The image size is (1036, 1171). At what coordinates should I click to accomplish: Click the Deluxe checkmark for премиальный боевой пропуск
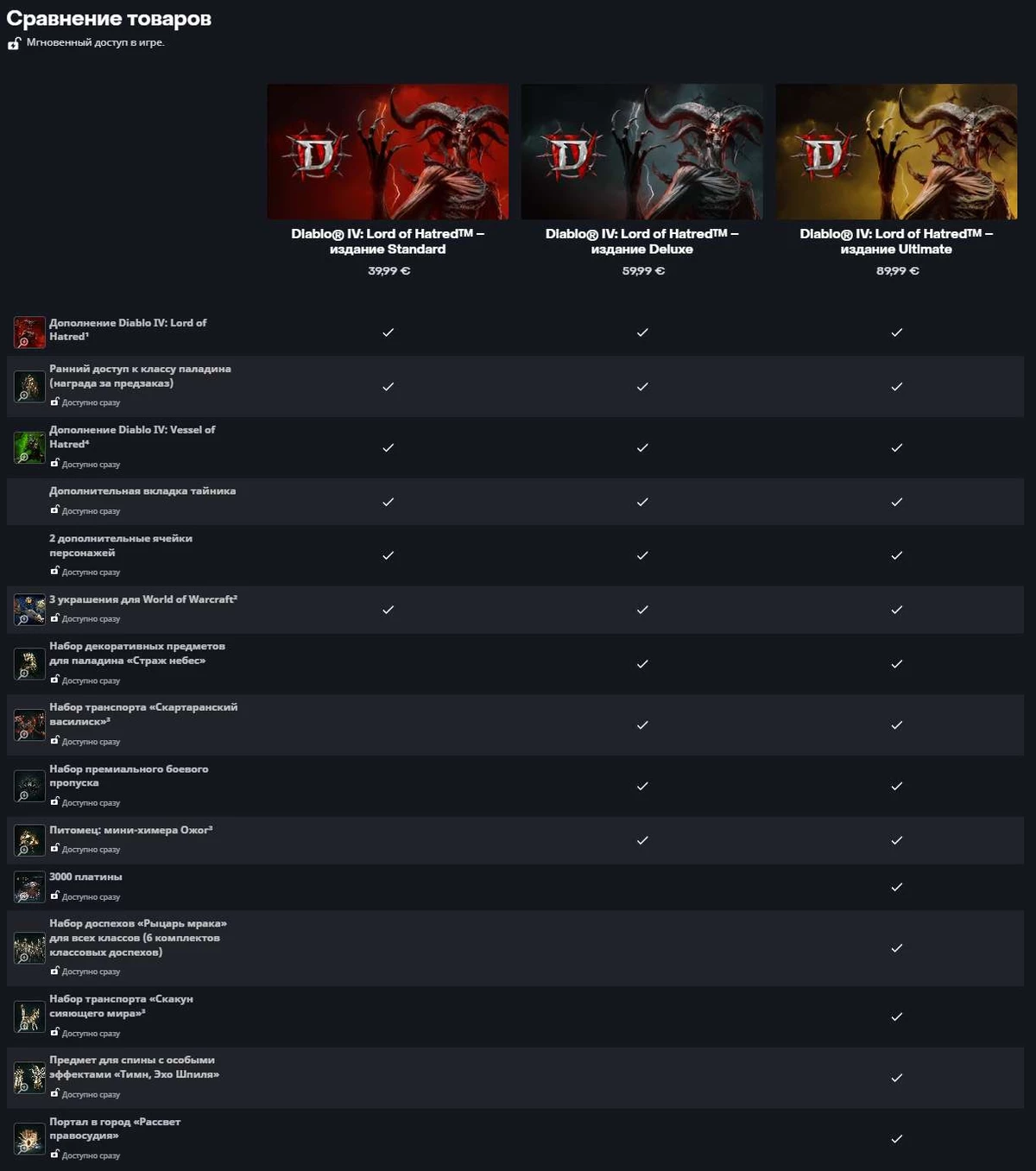(x=642, y=787)
